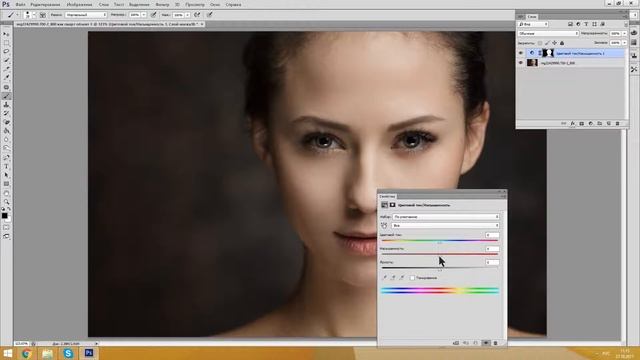The image size is (640, 360).
Task: Open the File menu
Action: pyautogui.click(x=20, y=4)
